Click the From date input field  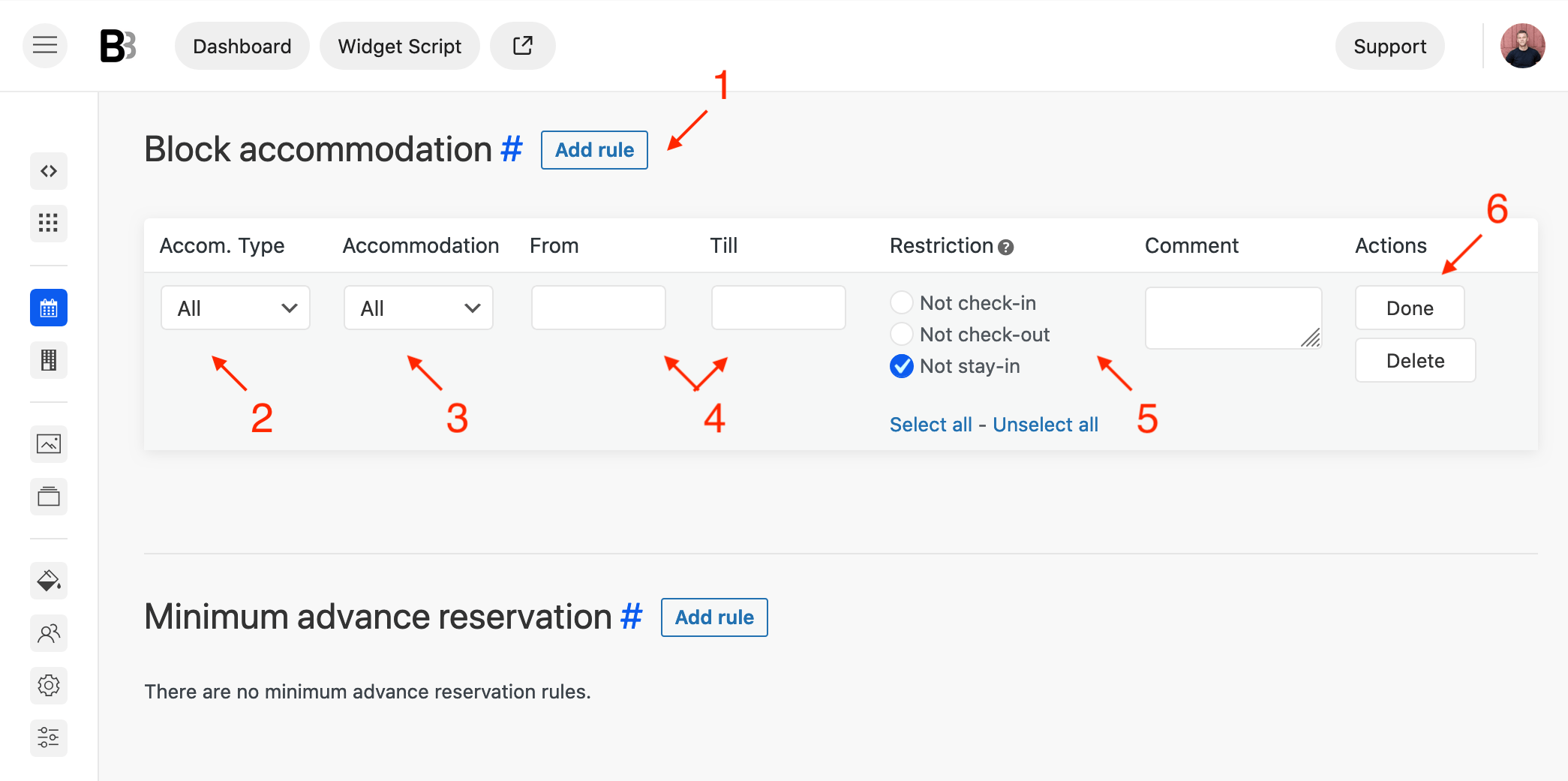click(599, 308)
